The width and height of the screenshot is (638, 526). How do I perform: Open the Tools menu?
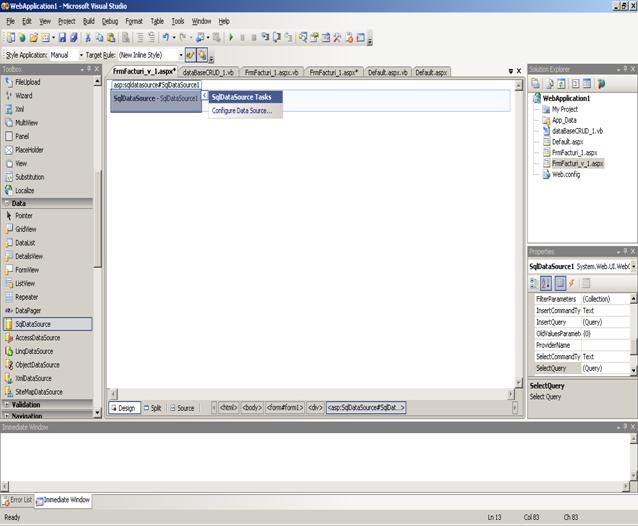click(177, 21)
